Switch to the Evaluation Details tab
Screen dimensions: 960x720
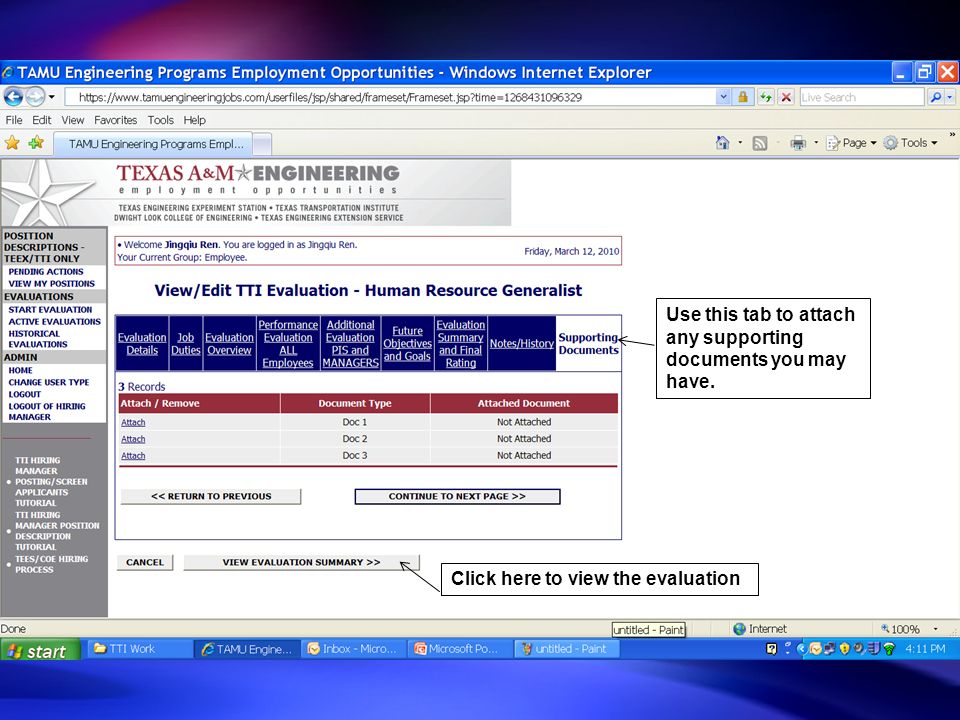pos(142,343)
